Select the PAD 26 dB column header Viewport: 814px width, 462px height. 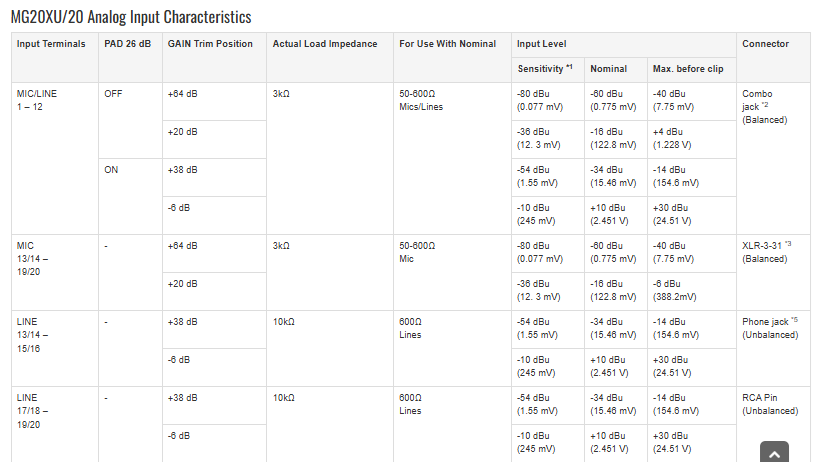coord(130,57)
